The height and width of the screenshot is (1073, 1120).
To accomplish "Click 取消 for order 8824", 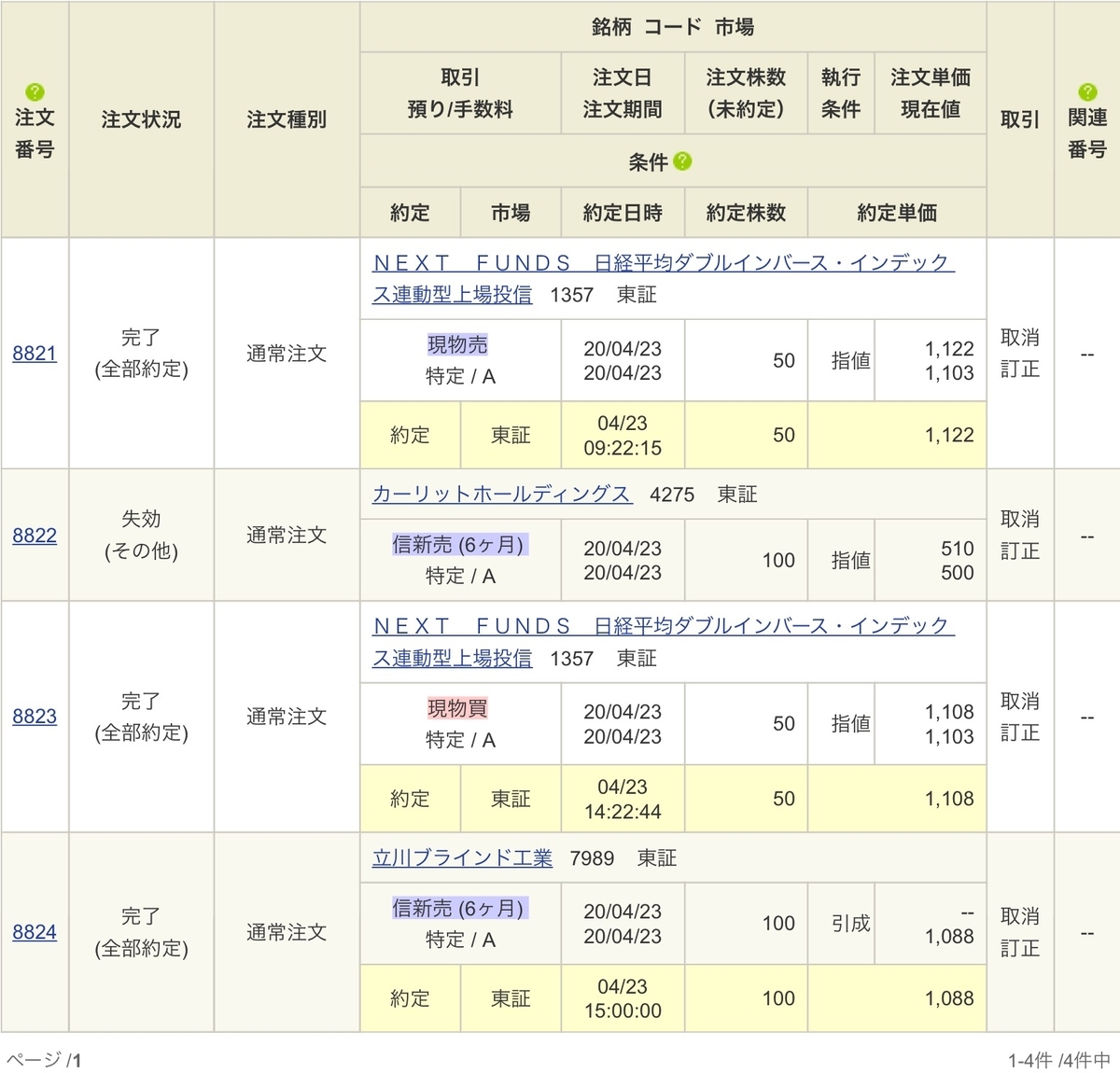I will [1019, 916].
